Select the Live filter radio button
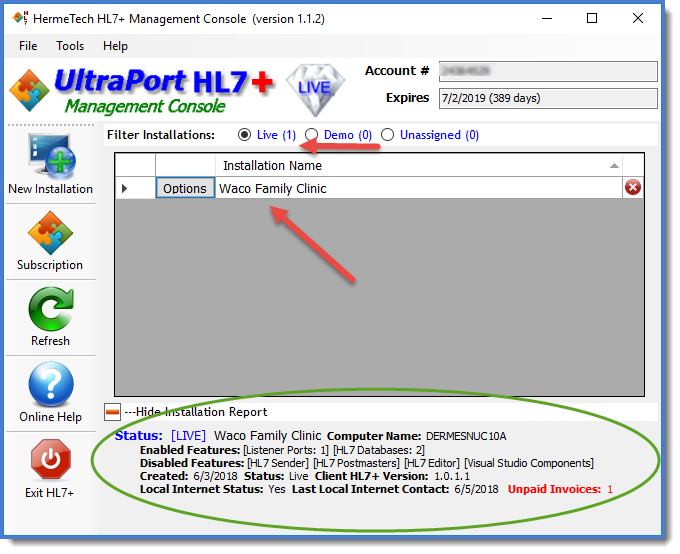Viewport: 680px width, 554px height. [245, 135]
